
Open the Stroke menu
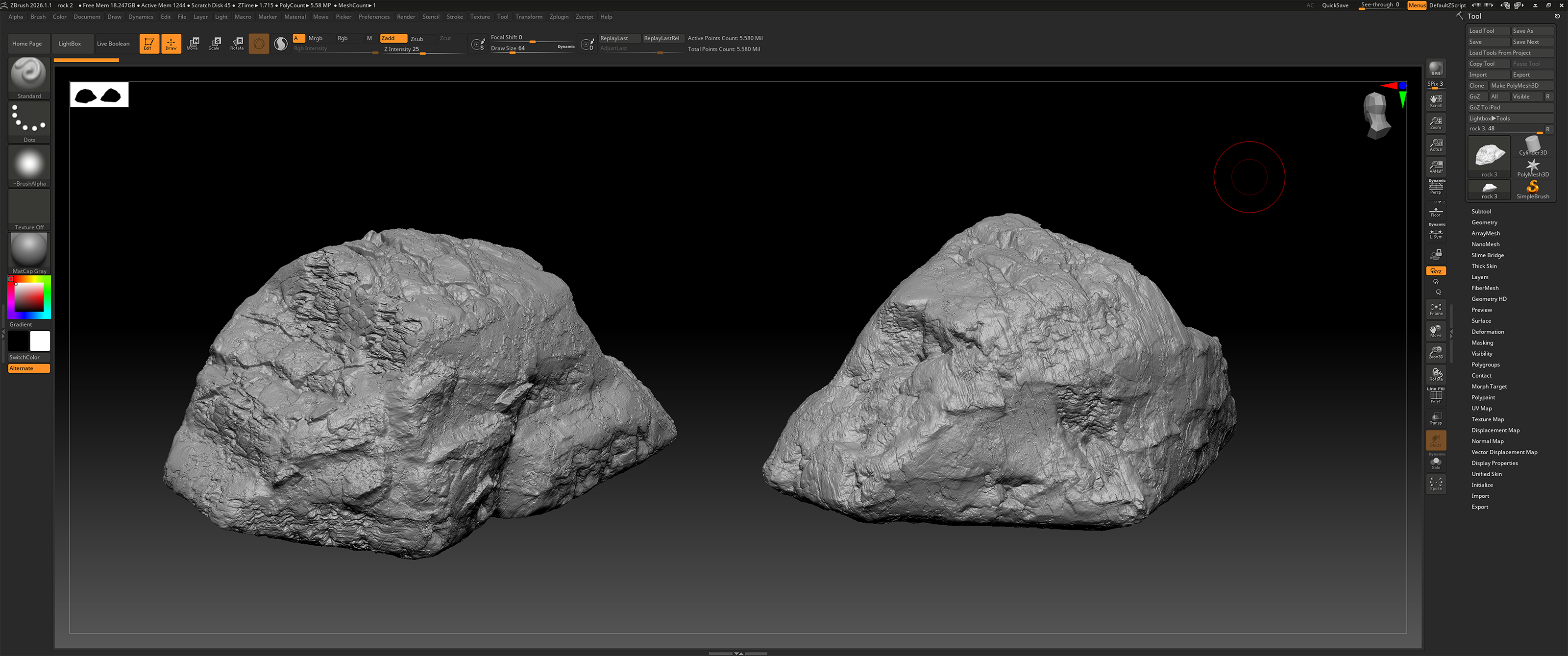[x=454, y=17]
